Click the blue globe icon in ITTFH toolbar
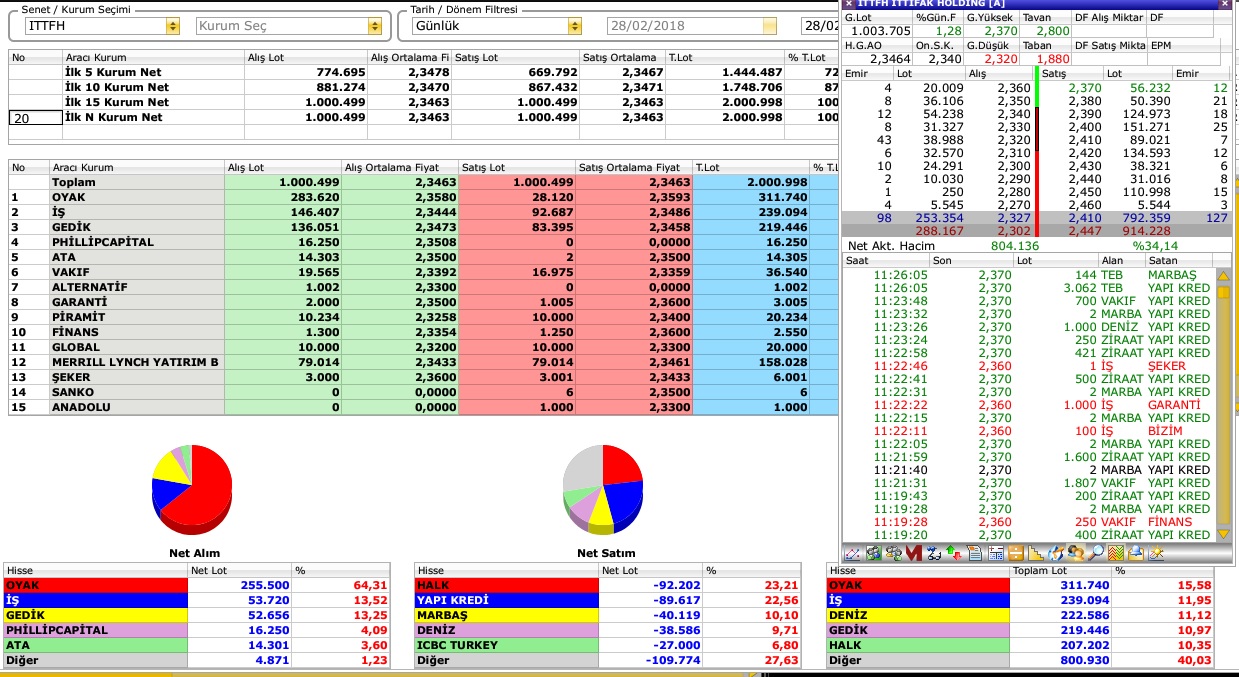Image resolution: width=1239 pixels, height=677 pixels. (1056, 552)
